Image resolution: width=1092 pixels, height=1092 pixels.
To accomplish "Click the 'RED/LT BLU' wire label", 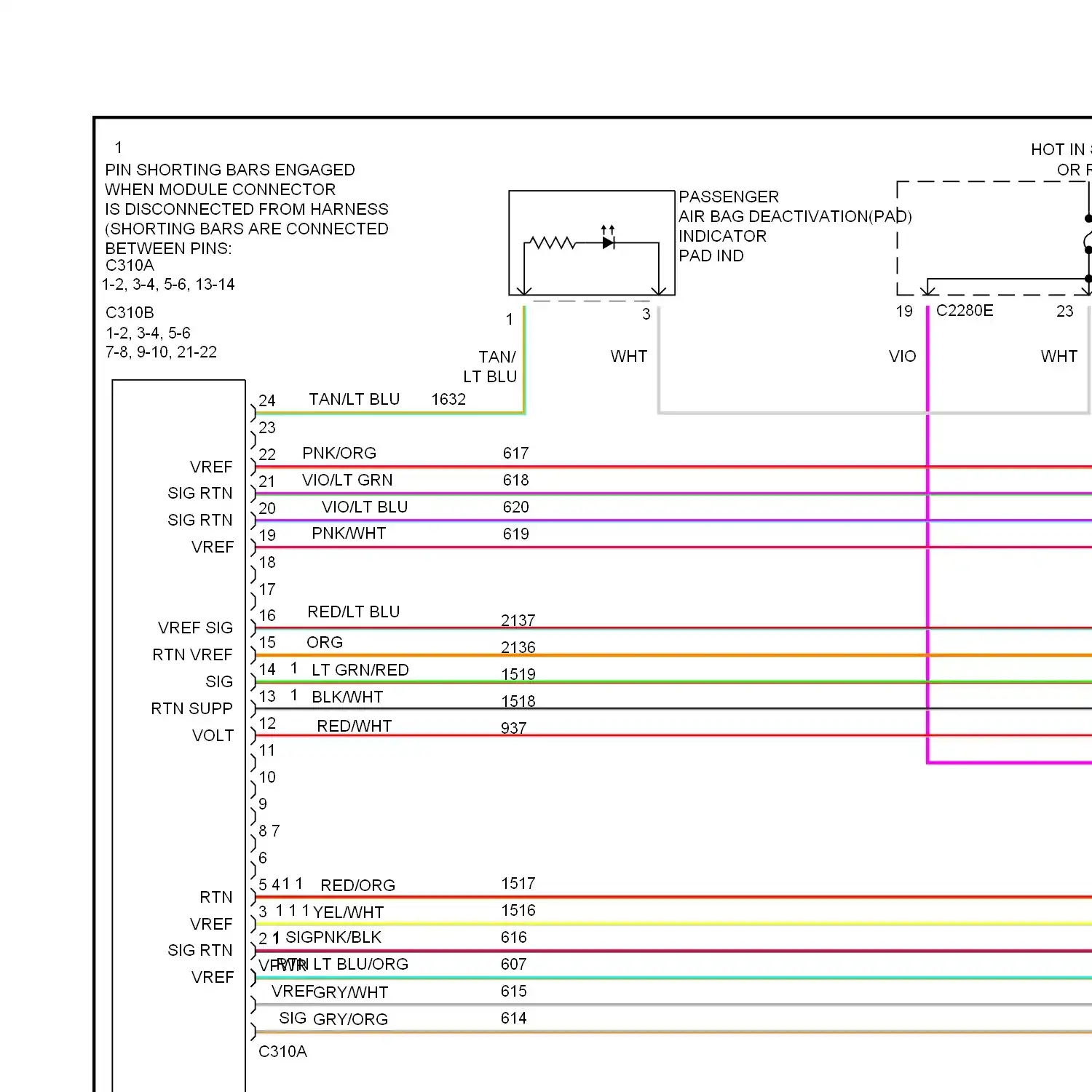I will coord(354,612).
